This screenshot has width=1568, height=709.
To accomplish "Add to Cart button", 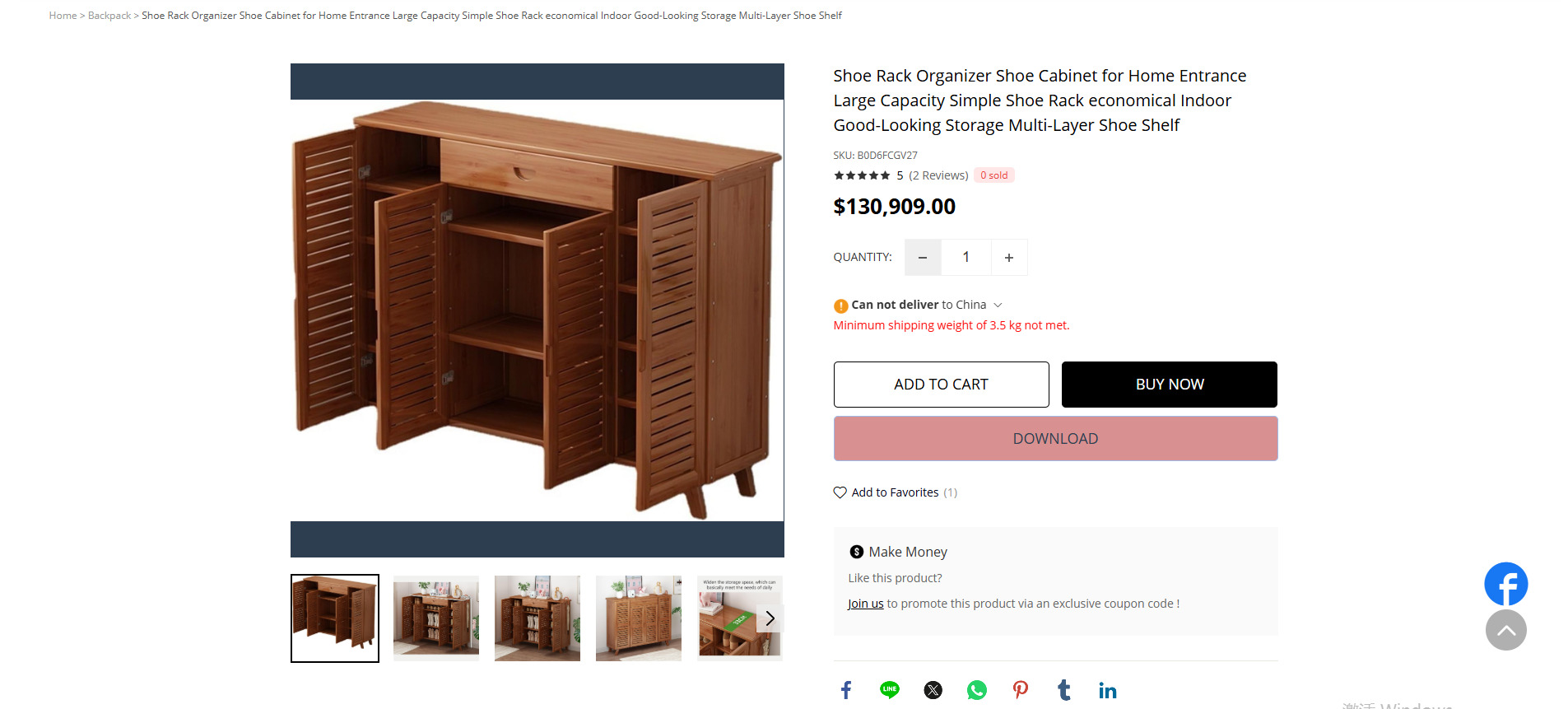I will click(941, 385).
